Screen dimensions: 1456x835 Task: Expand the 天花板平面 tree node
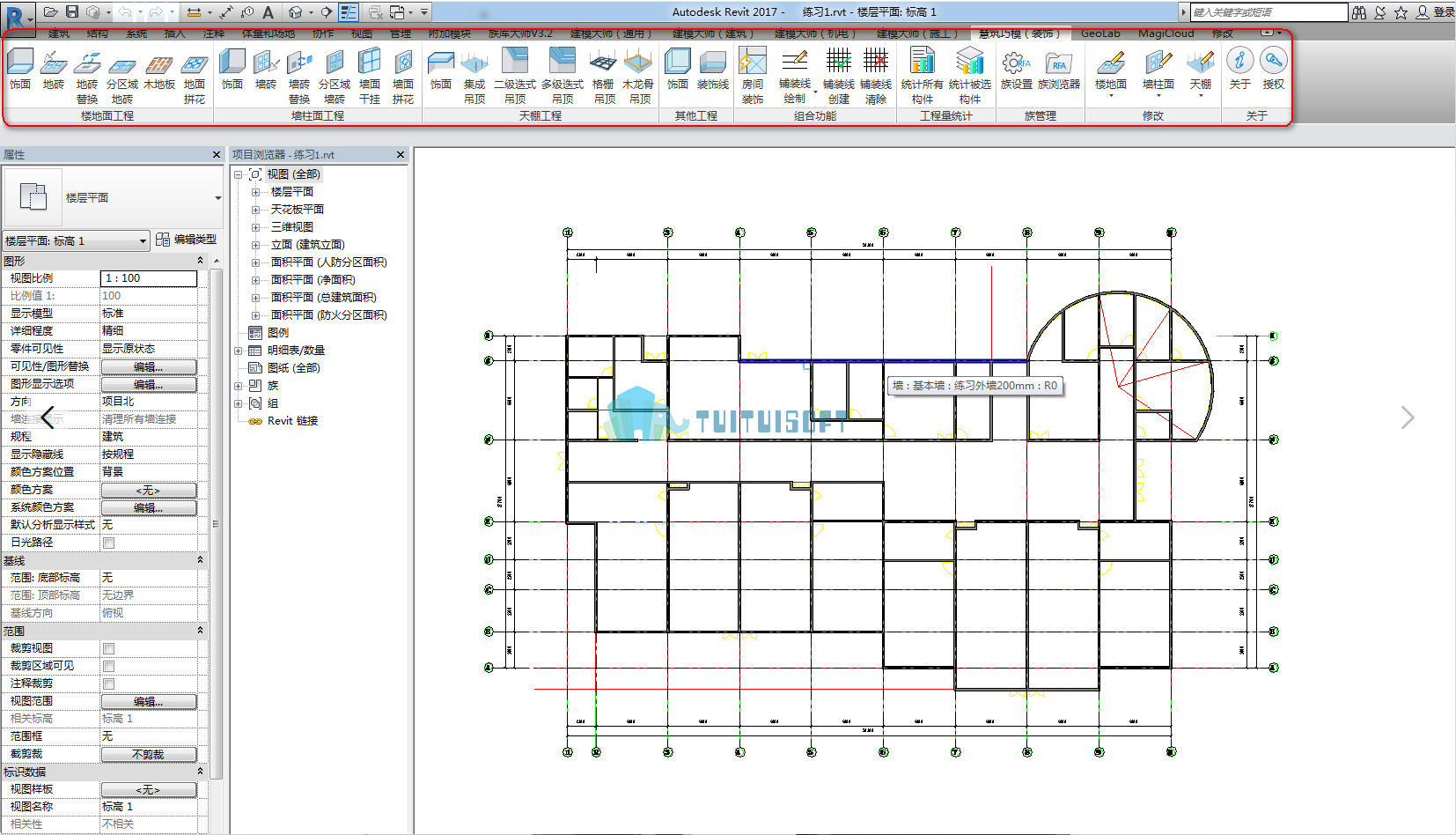coord(255,210)
